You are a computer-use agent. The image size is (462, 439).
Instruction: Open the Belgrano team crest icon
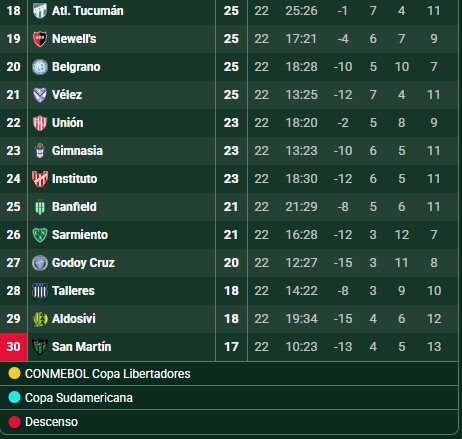tap(40, 67)
